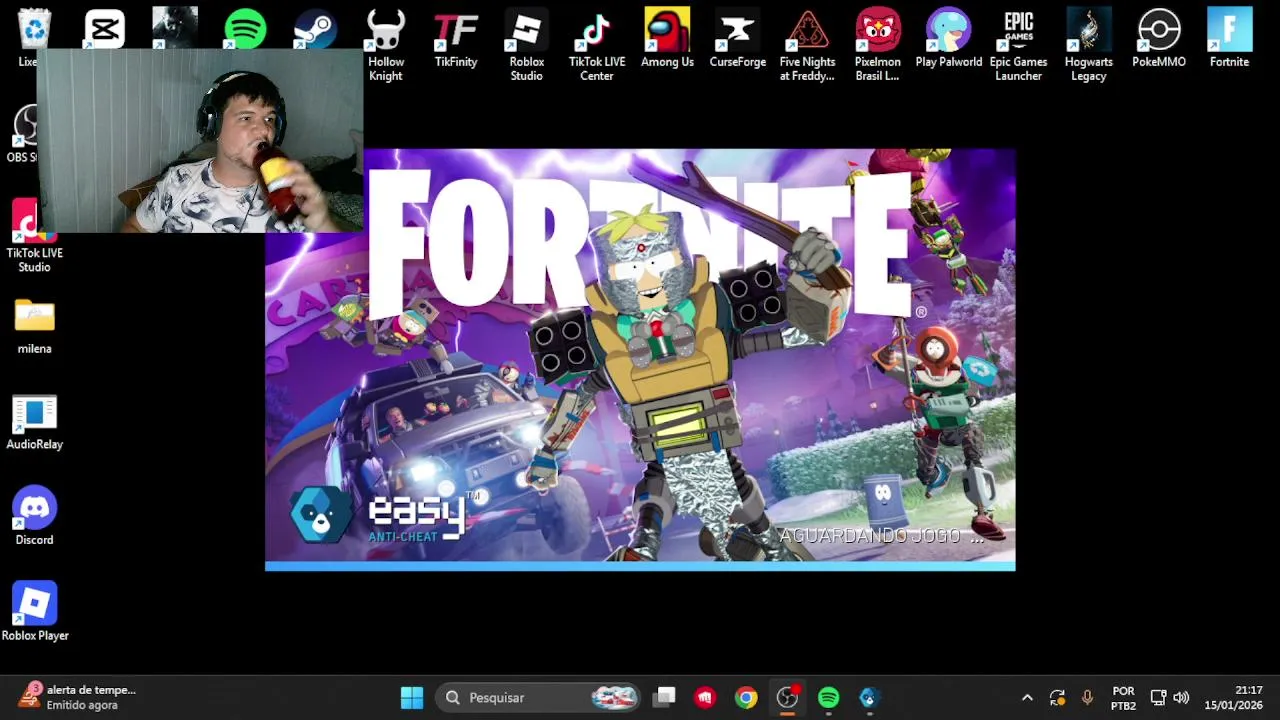Screen dimensions: 1280x720
Task: Launch the AudioRelay desktop icon
Action: click(34, 422)
